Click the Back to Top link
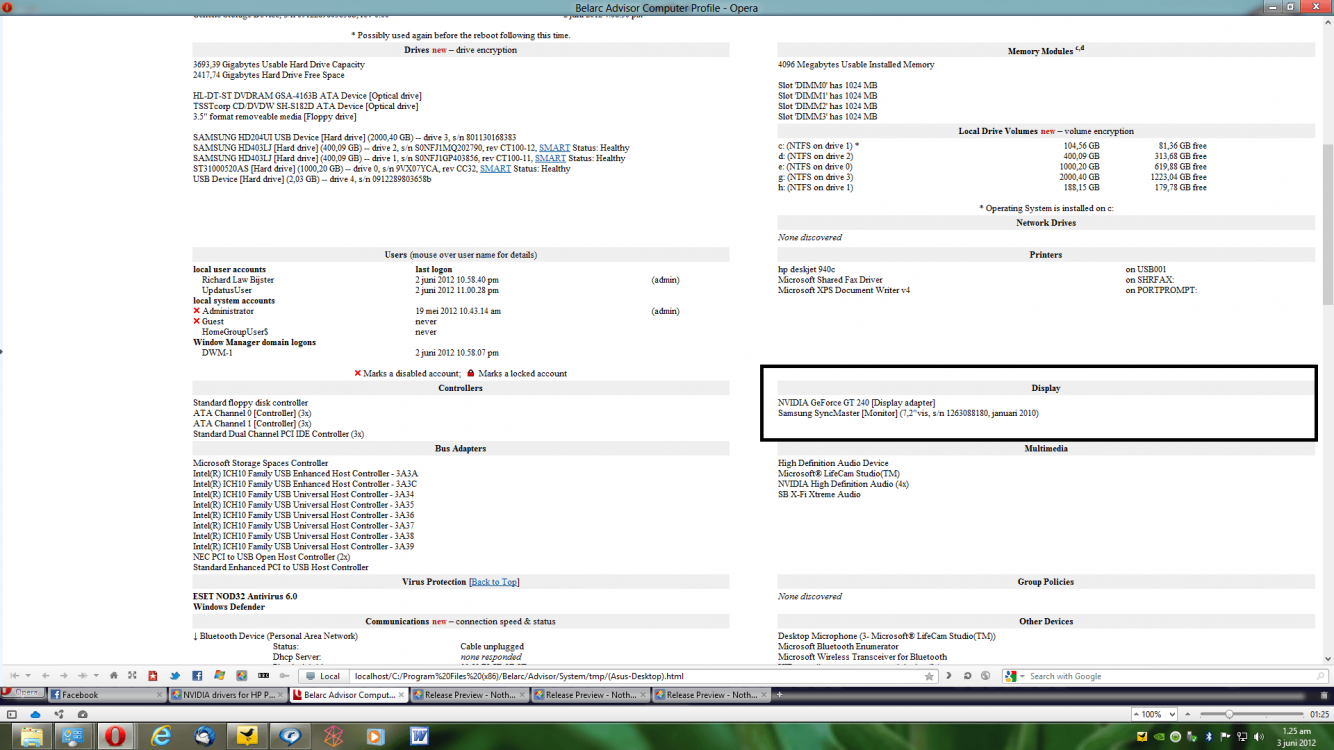 click(493, 582)
